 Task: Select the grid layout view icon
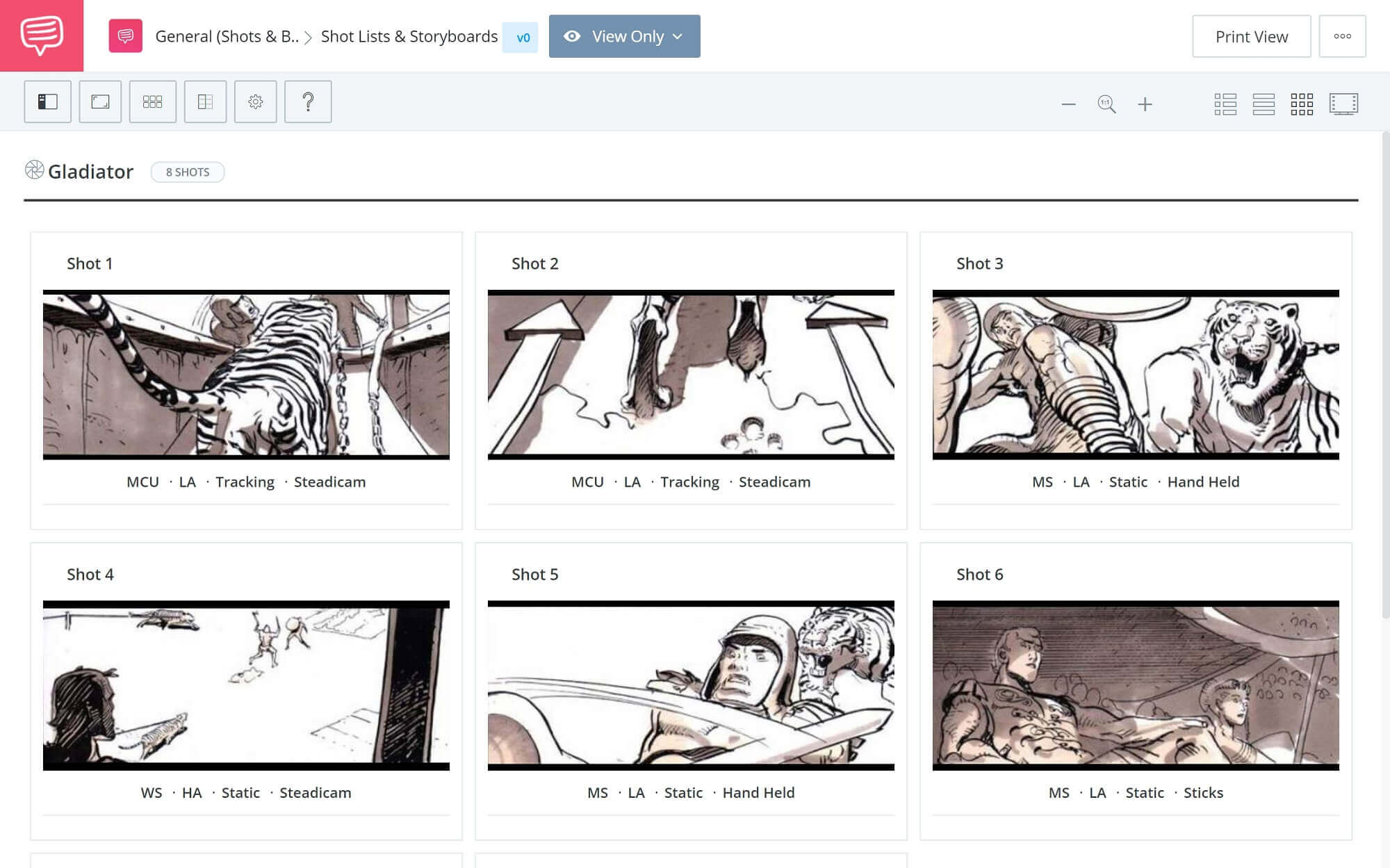1304,102
